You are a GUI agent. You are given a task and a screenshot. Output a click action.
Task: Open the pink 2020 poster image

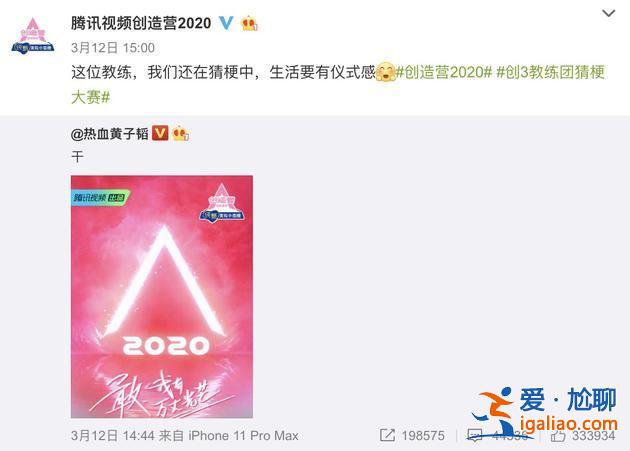click(162, 297)
